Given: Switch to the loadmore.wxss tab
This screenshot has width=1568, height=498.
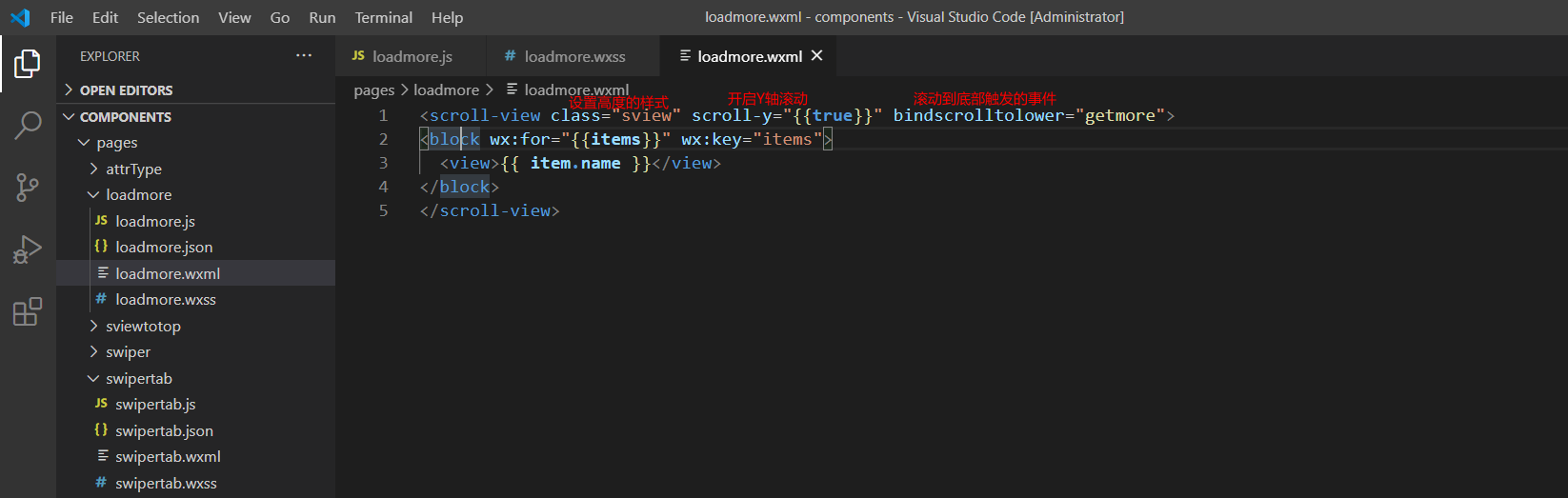Looking at the screenshot, I should 573,56.
